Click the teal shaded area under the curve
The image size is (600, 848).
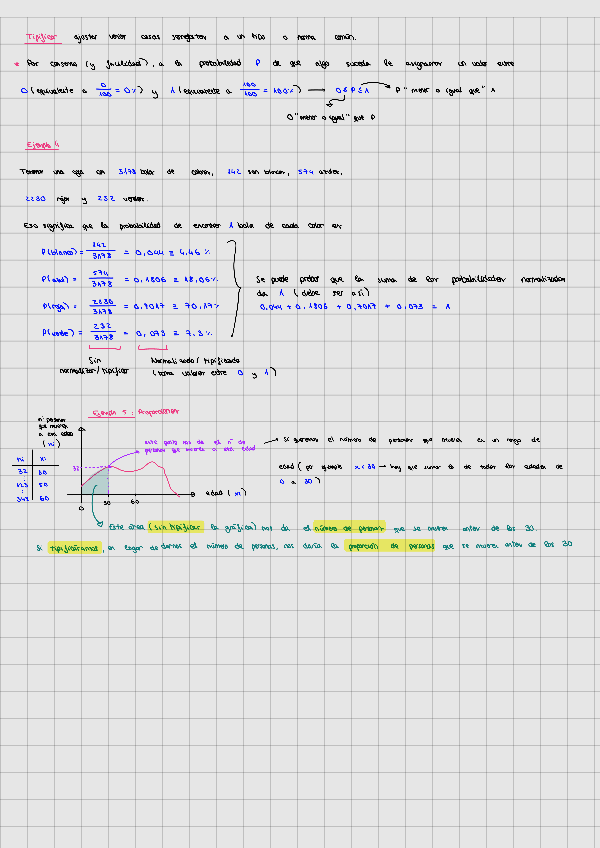(x=95, y=487)
